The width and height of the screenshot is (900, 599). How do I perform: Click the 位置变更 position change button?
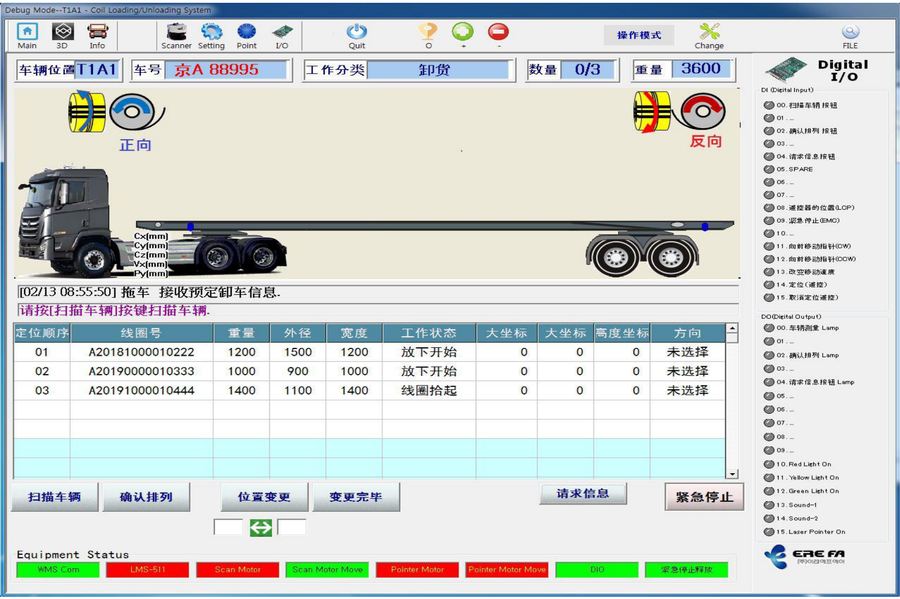click(264, 497)
